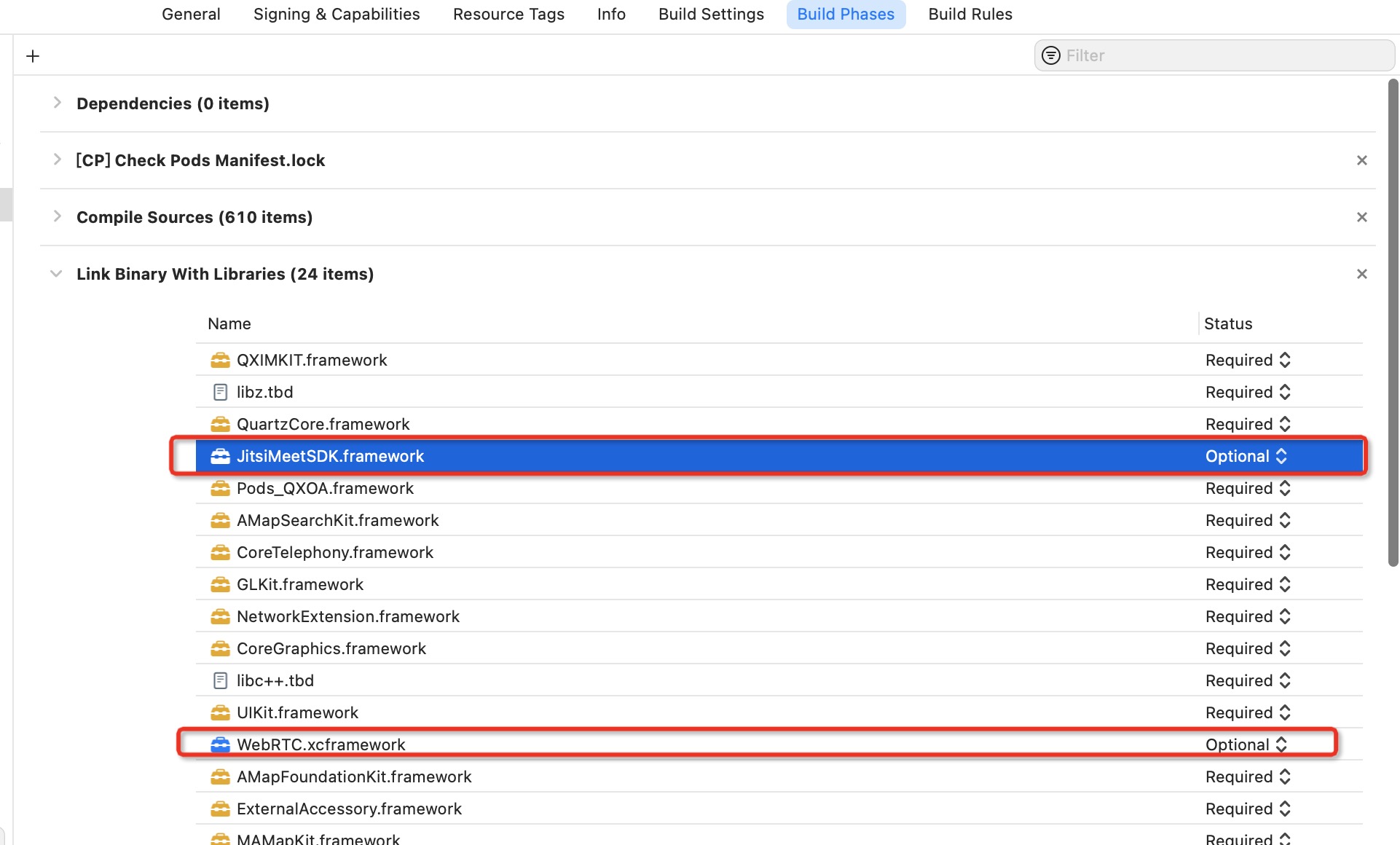Expand the Compile Sources section

pyautogui.click(x=58, y=216)
